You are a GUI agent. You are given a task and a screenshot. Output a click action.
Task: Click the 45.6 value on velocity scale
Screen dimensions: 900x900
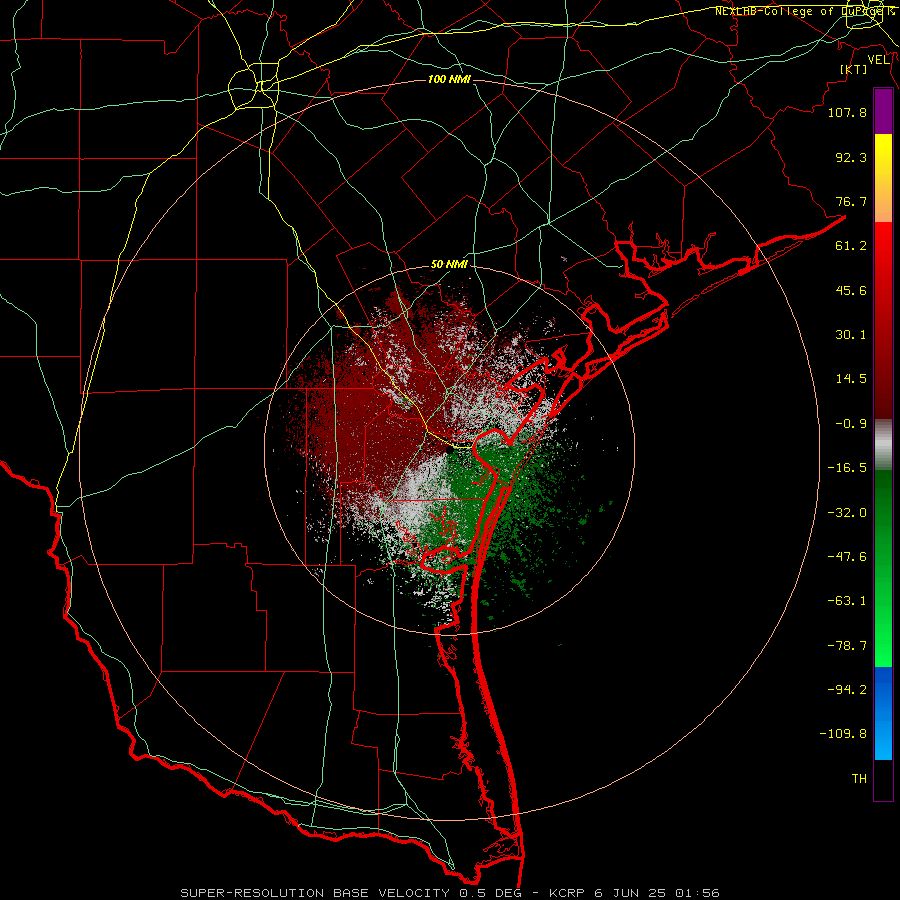851,290
